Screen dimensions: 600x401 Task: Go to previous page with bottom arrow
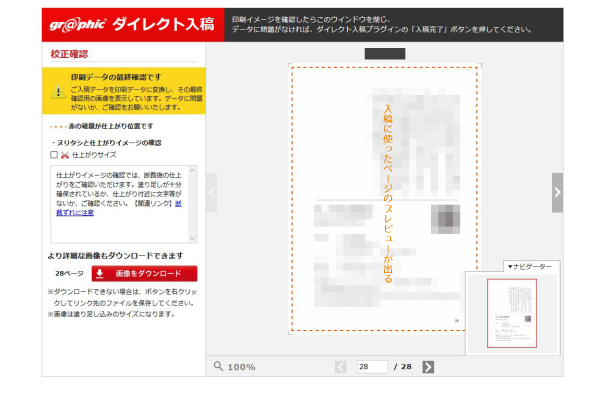341,367
